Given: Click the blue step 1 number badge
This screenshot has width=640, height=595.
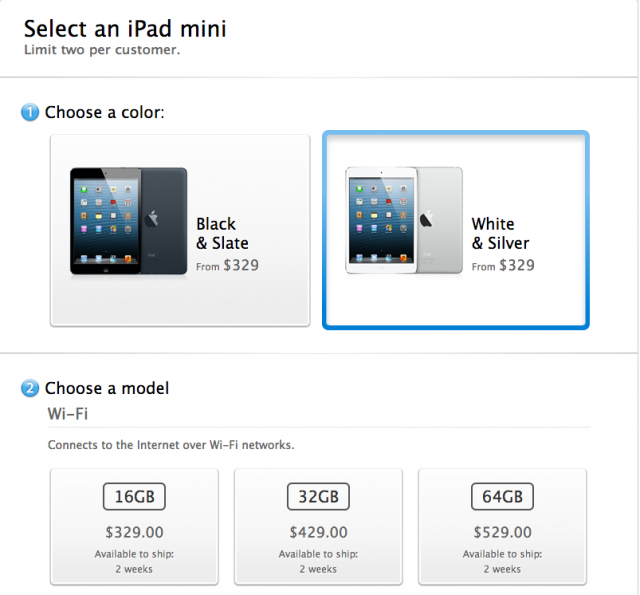Looking at the screenshot, I should [30, 112].
